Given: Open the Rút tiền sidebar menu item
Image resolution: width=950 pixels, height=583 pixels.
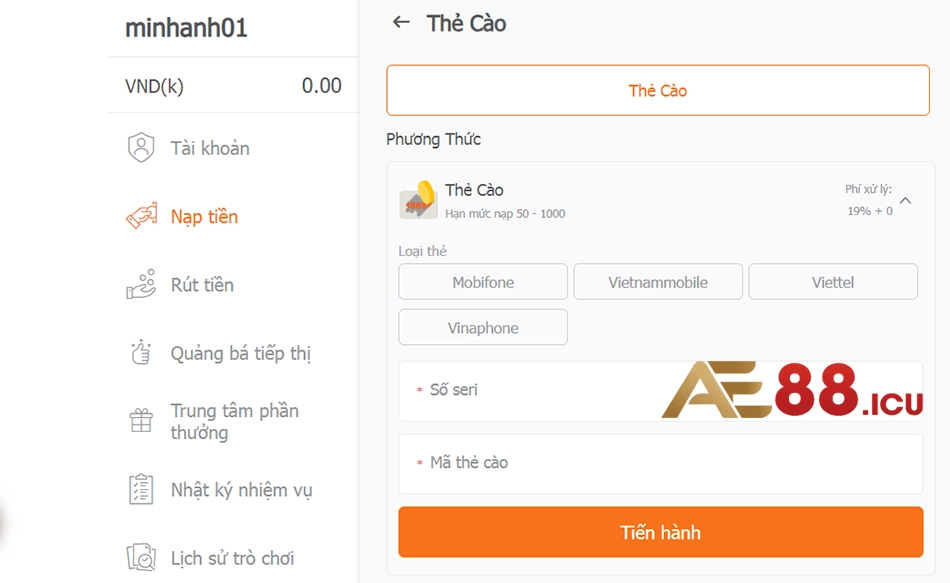Looking at the screenshot, I should (x=204, y=285).
